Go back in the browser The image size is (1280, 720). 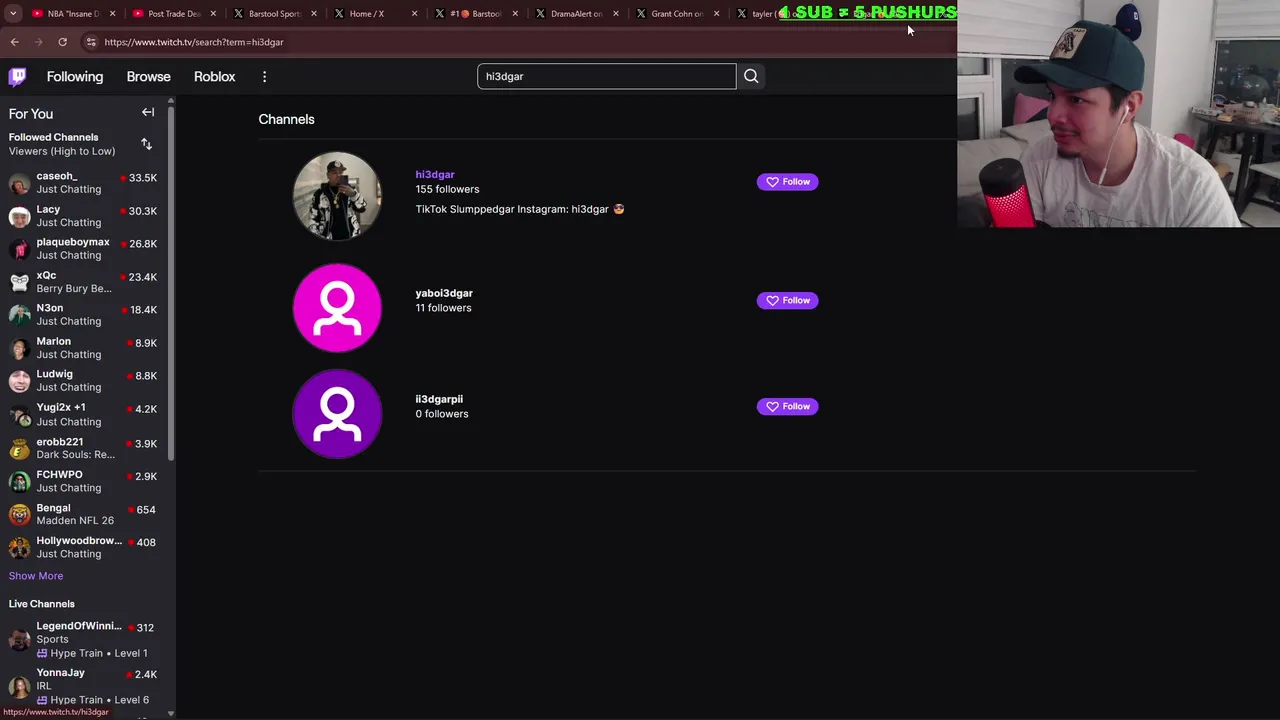click(14, 42)
